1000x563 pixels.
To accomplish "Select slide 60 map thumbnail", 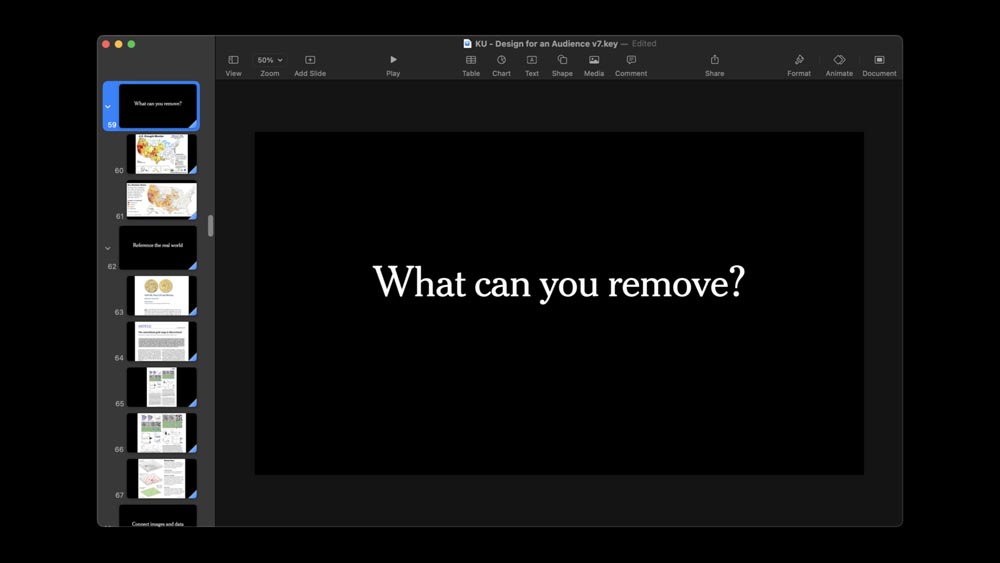I will (161, 154).
